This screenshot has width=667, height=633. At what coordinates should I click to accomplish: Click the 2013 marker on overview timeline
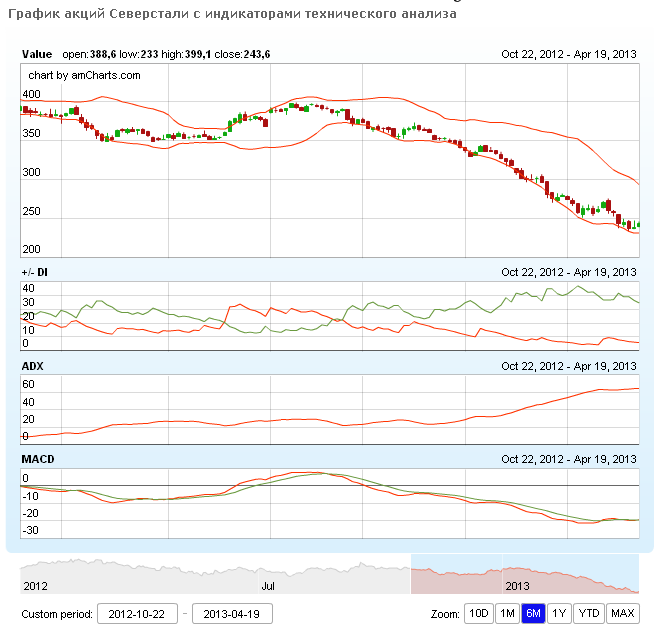click(517, 586)
